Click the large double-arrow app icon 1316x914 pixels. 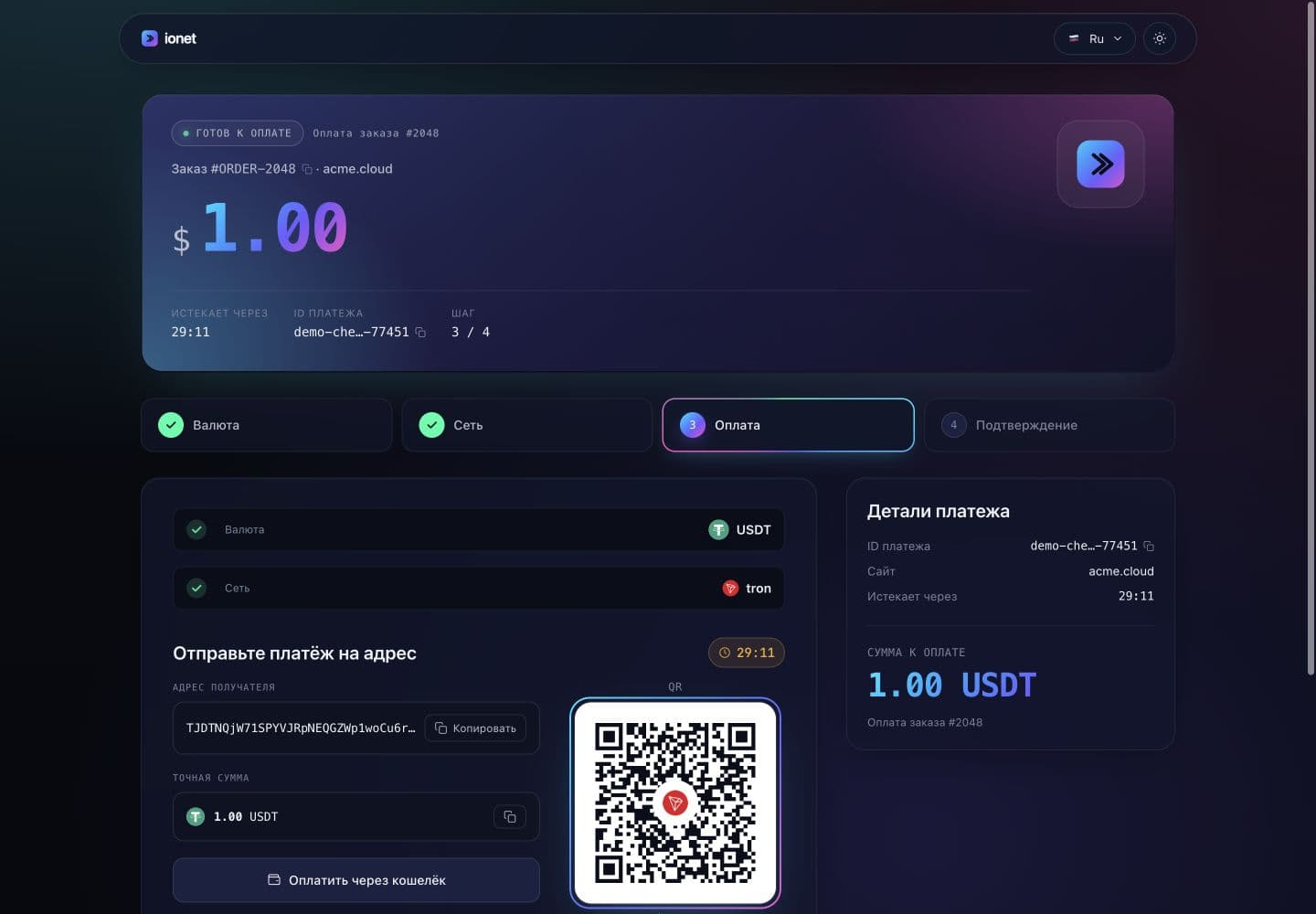1100,164
